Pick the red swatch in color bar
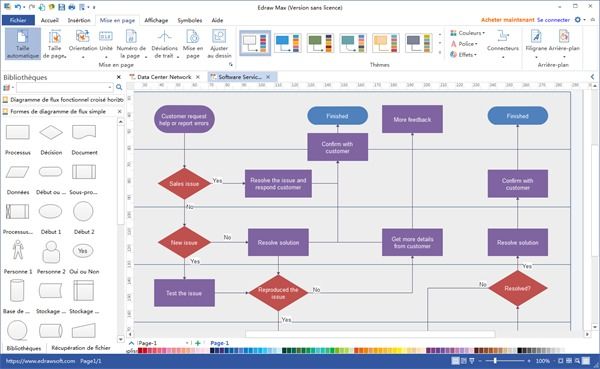The image size is (600, 369). pyautogui.click(x=140, y=350)
